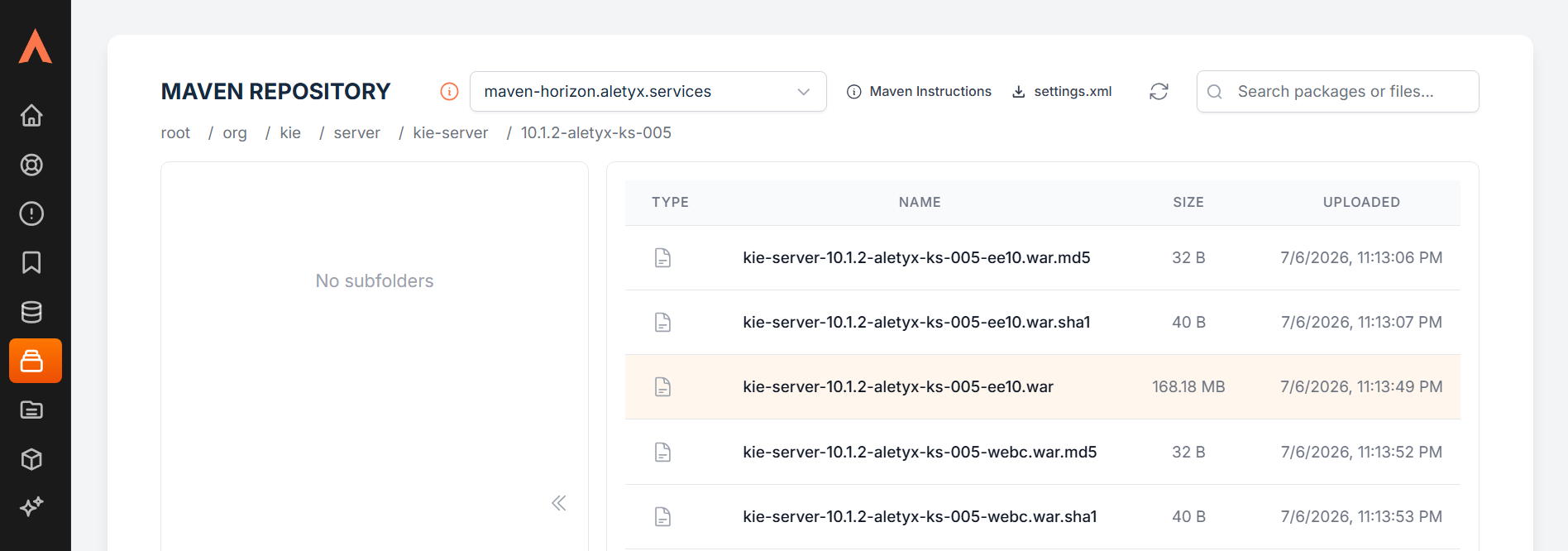The width and height of the screenshot is (1568, 551).
Task: Go to kie-server in breadcrumb
Action: coord(451,132)
